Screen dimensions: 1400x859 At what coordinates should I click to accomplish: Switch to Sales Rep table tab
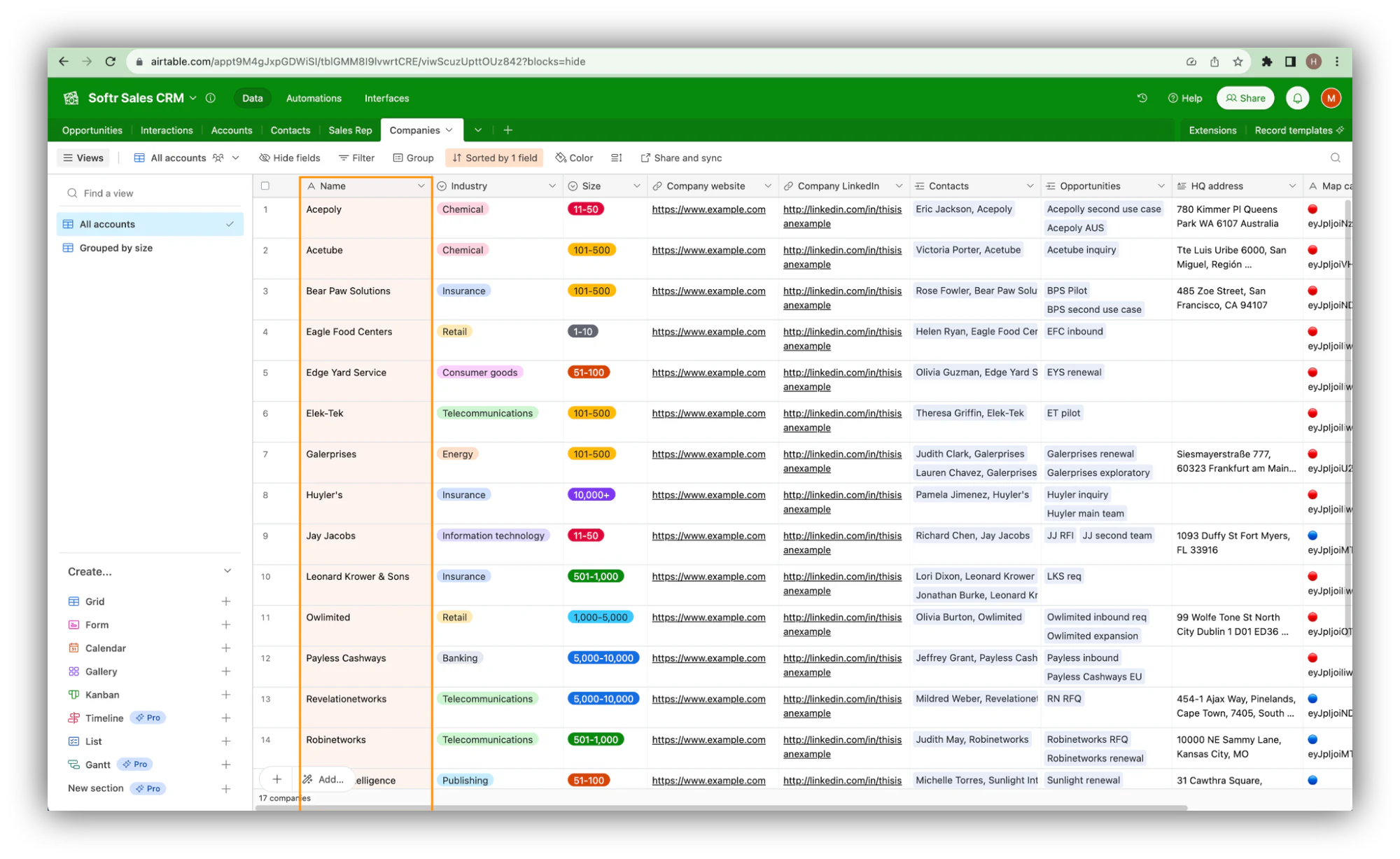click(x=350, y=130)
